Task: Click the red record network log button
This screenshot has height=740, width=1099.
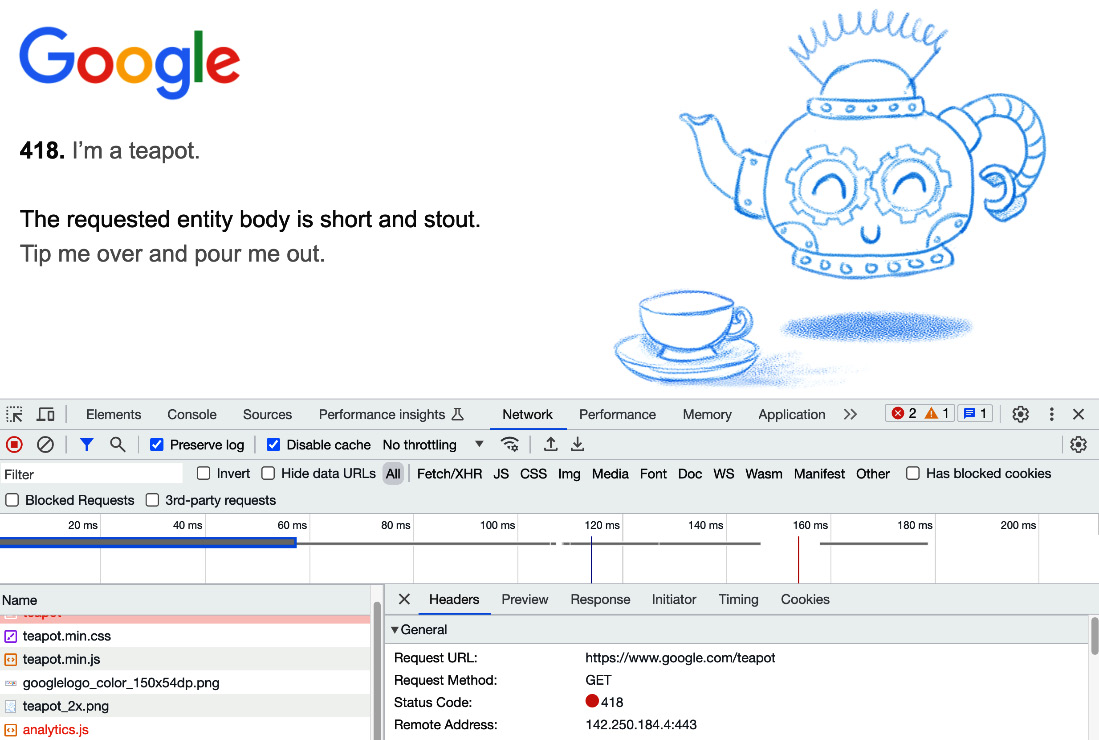Action: click(x=14, y=444)
